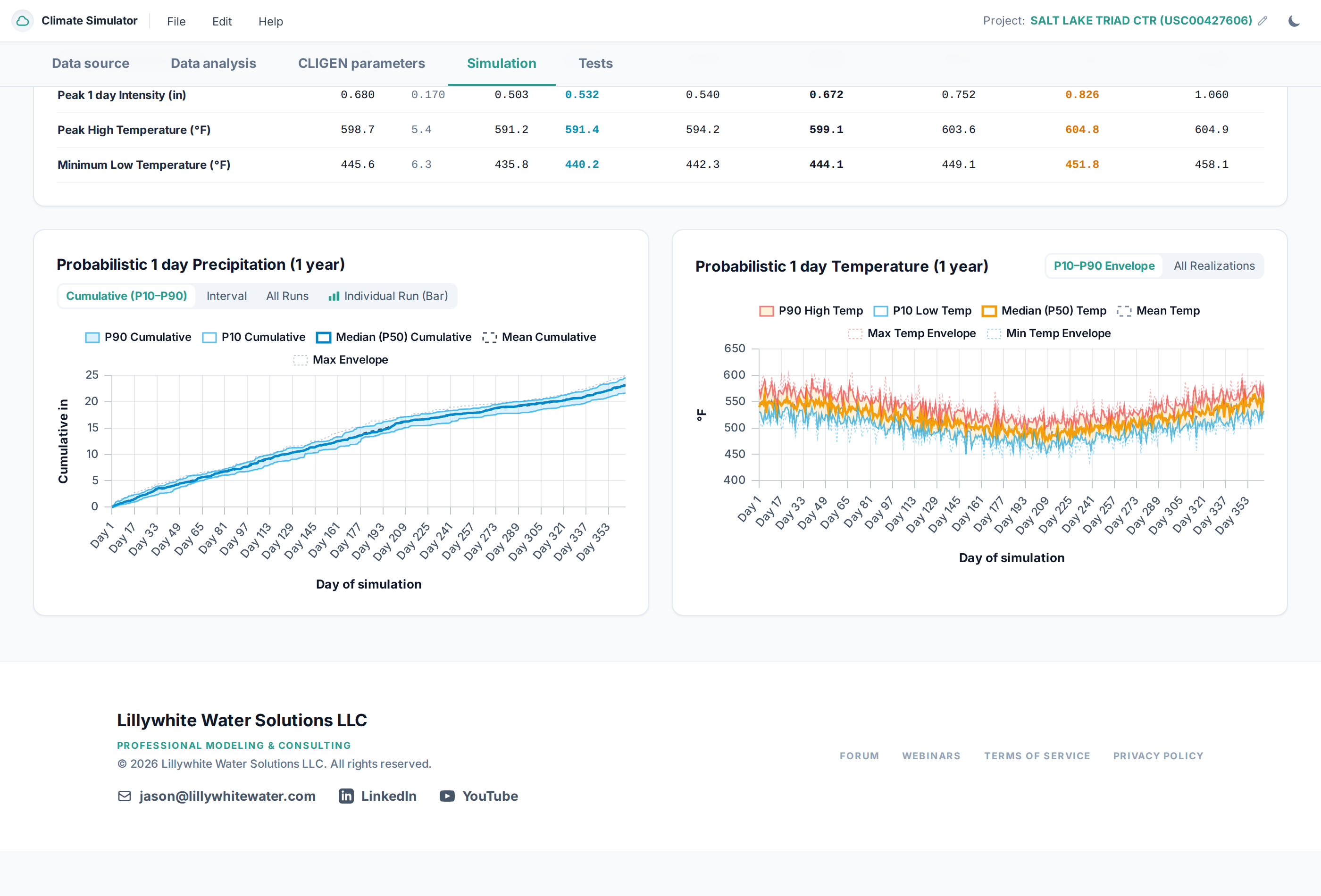Select Individual Run (Bar) view
Viewport: 1321px width, 896px height.
click(x=388, y=296)
